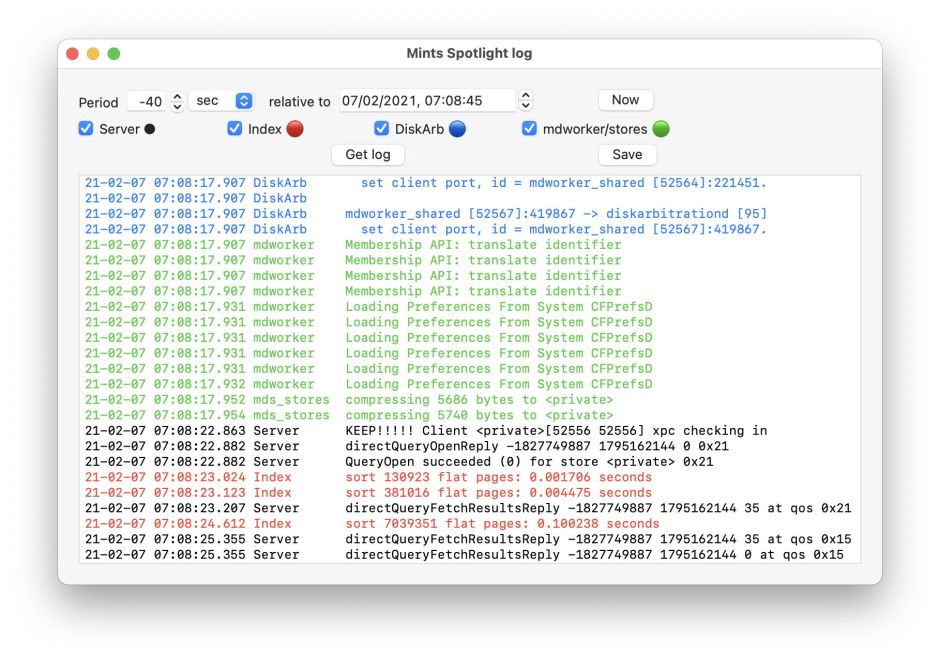Toggle the Index checkbox

tap(235, 129)
